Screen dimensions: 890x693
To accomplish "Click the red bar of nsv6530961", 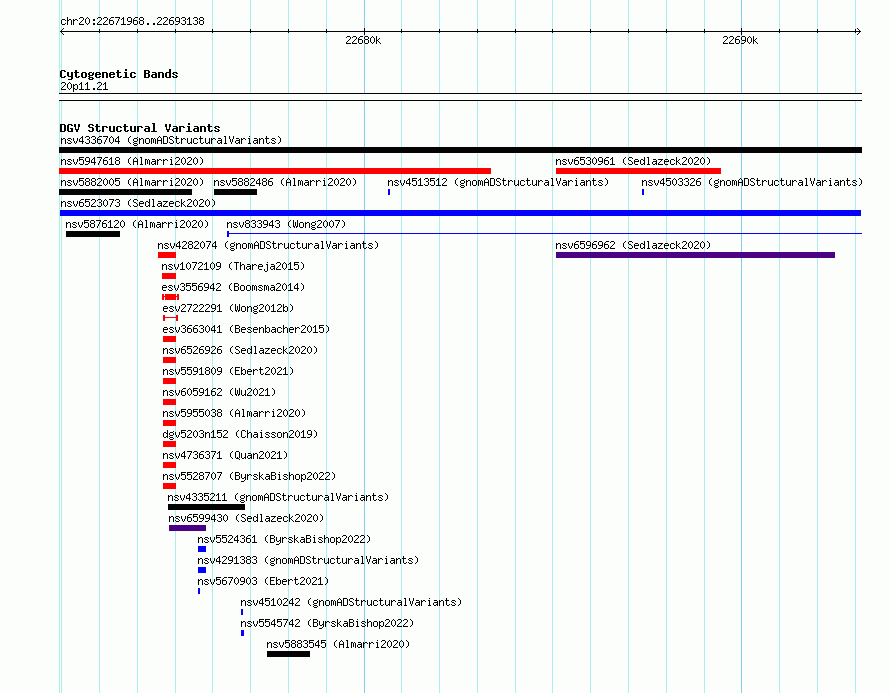I will click(639, 171).
